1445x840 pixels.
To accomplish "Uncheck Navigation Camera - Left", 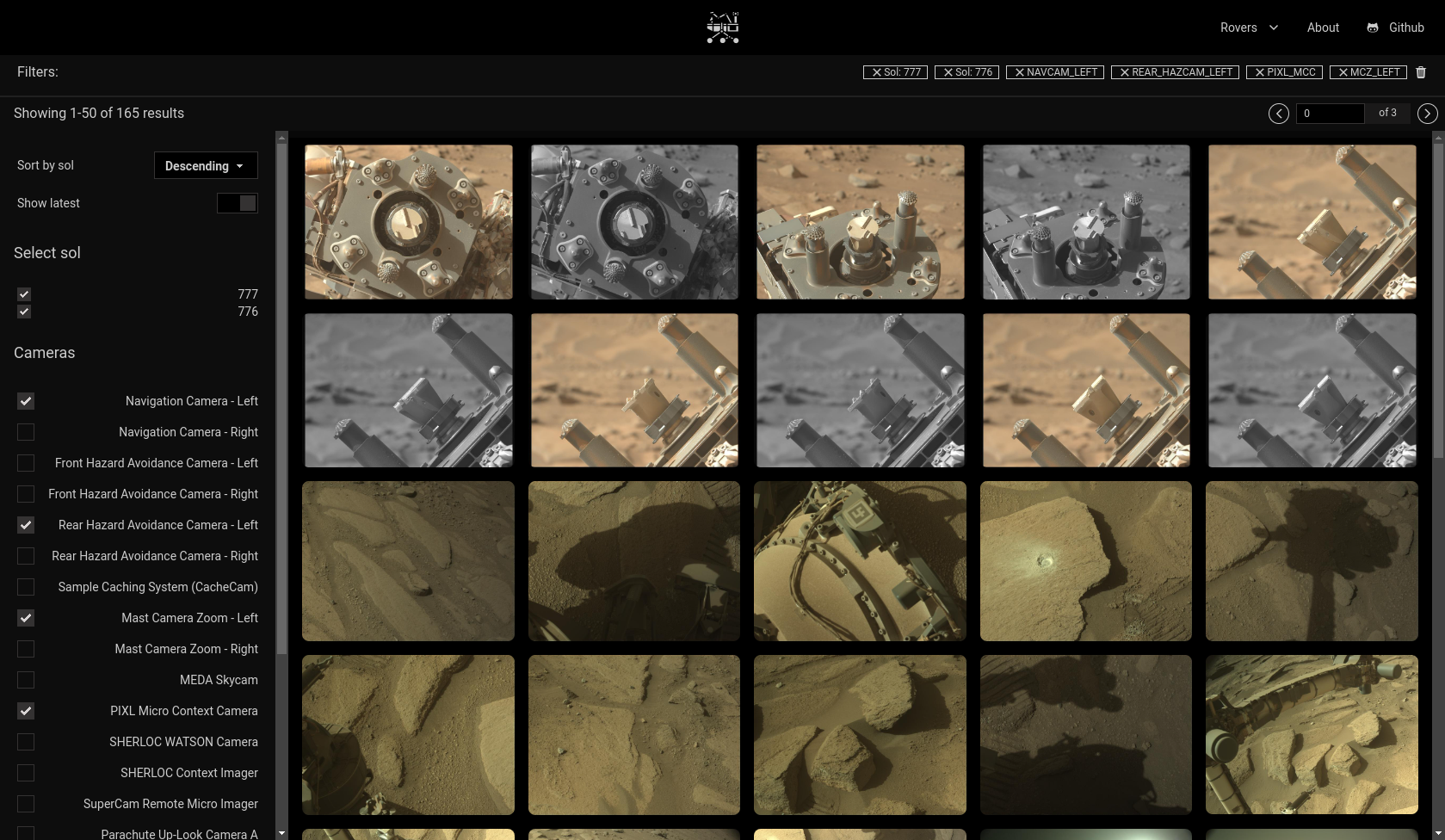I will coord(26,401).
